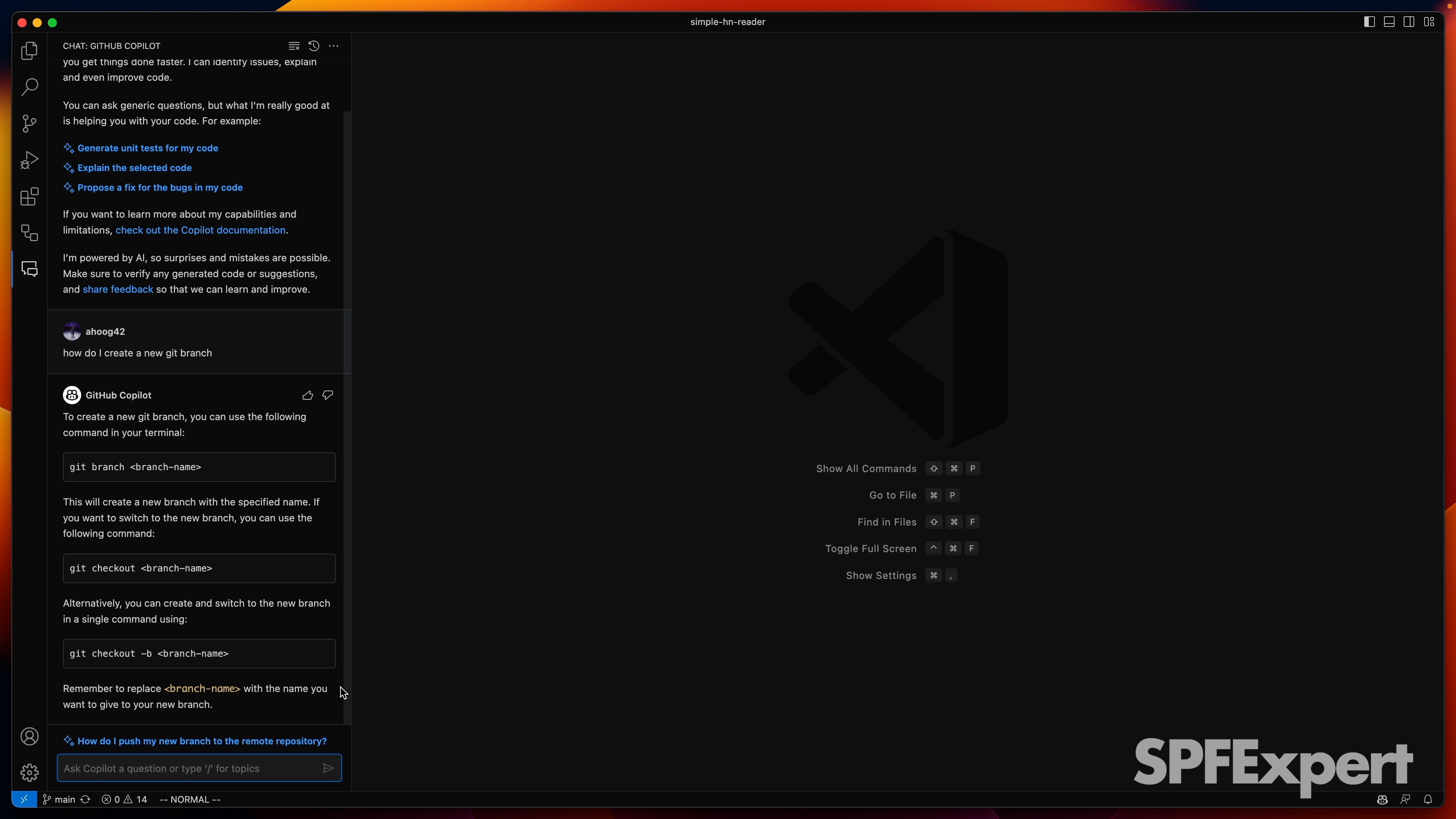Click the Remote Connection status bar icon
Screen dimensions: 1456x819
point(24,799)
